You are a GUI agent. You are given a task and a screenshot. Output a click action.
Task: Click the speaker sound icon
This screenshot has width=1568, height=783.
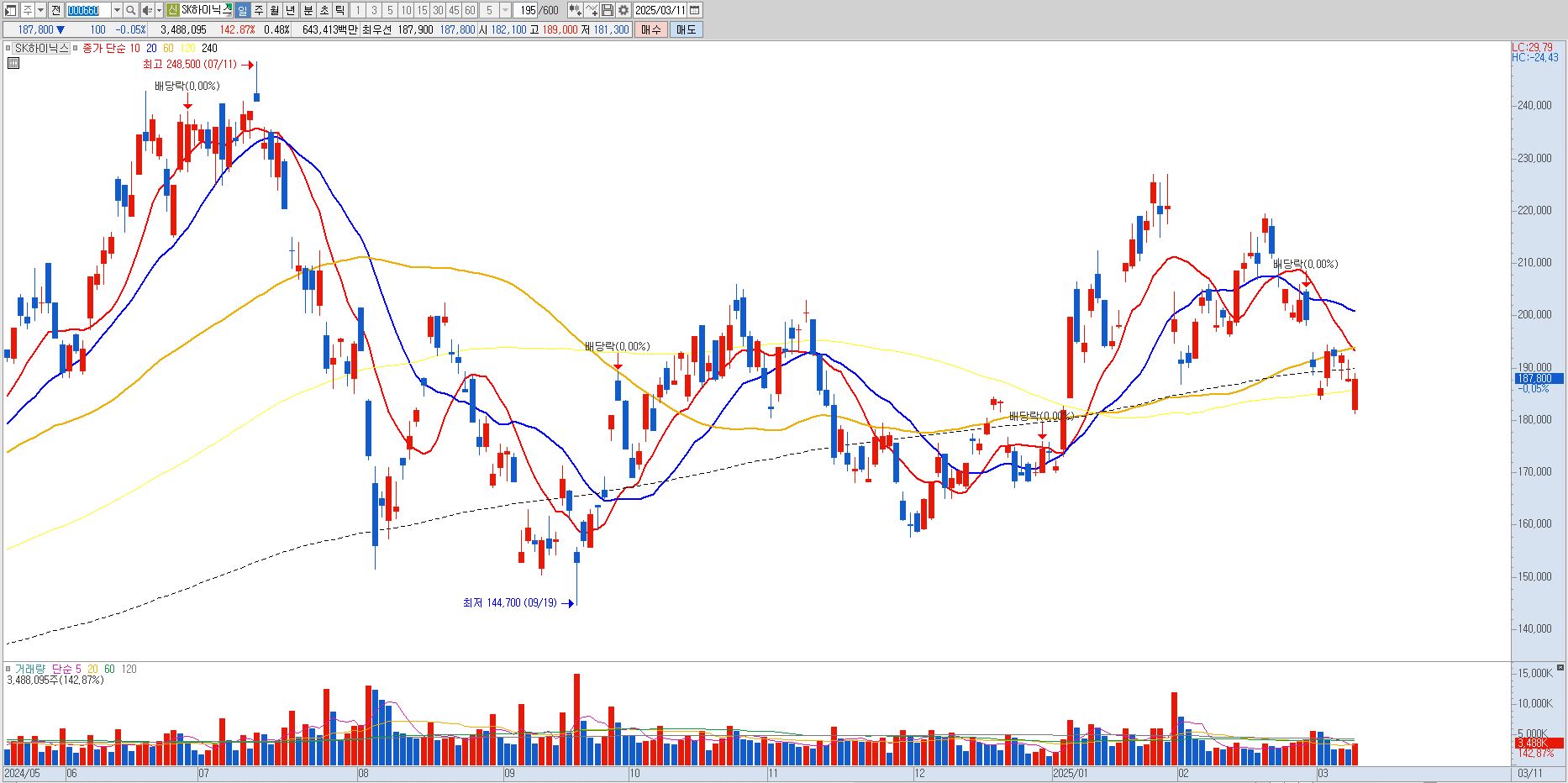147,10
